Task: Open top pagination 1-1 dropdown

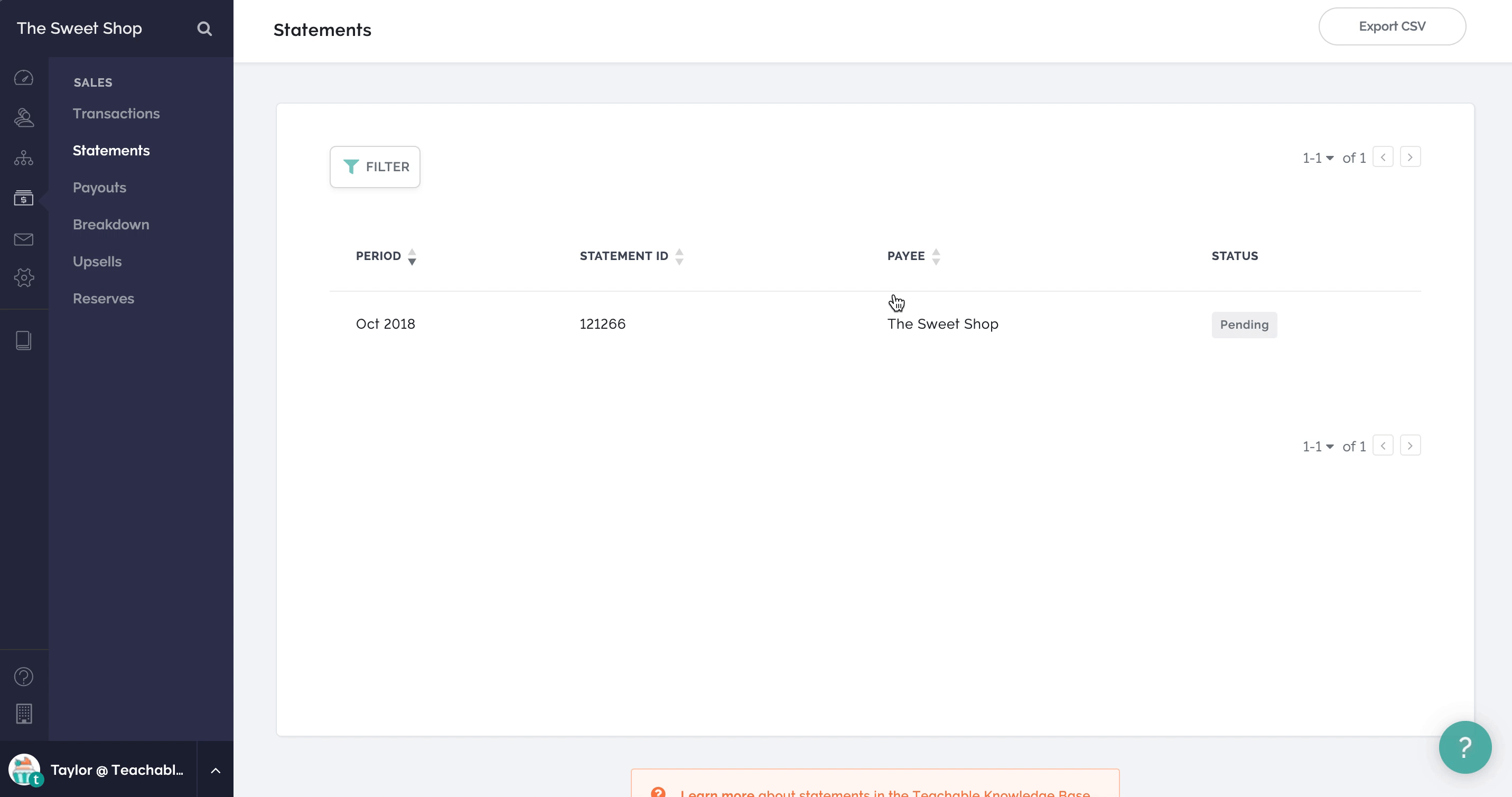Action: pos(1318,158)
